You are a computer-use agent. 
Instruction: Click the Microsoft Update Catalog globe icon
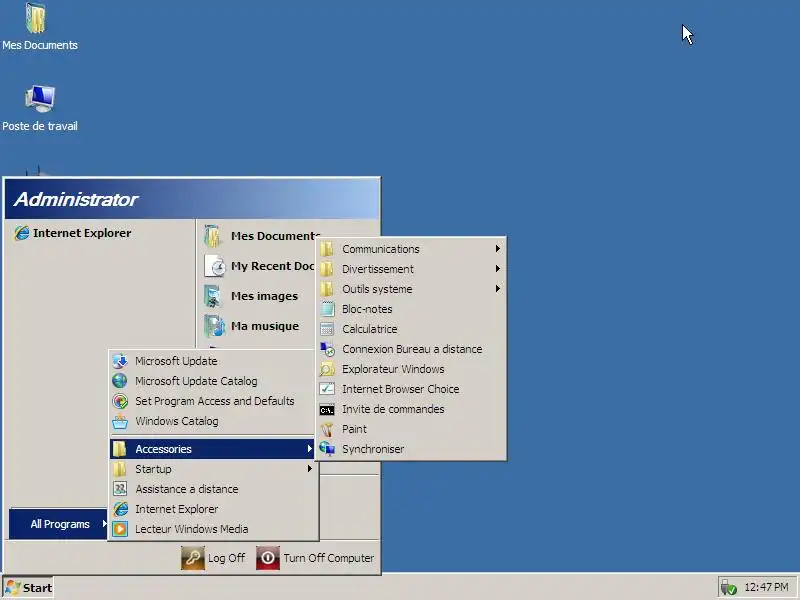click(120, 381)
